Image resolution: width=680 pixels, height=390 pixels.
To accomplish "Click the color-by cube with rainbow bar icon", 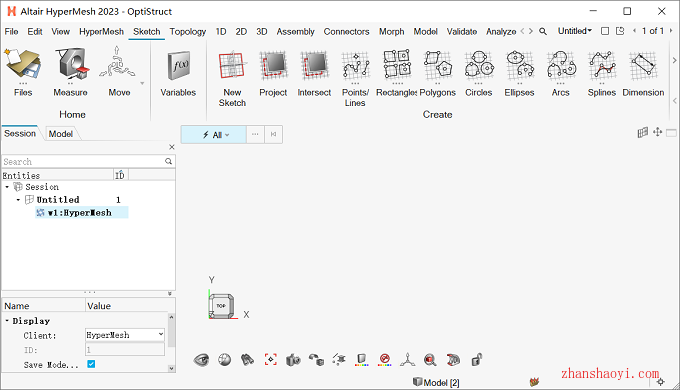I will click(361, 360).
